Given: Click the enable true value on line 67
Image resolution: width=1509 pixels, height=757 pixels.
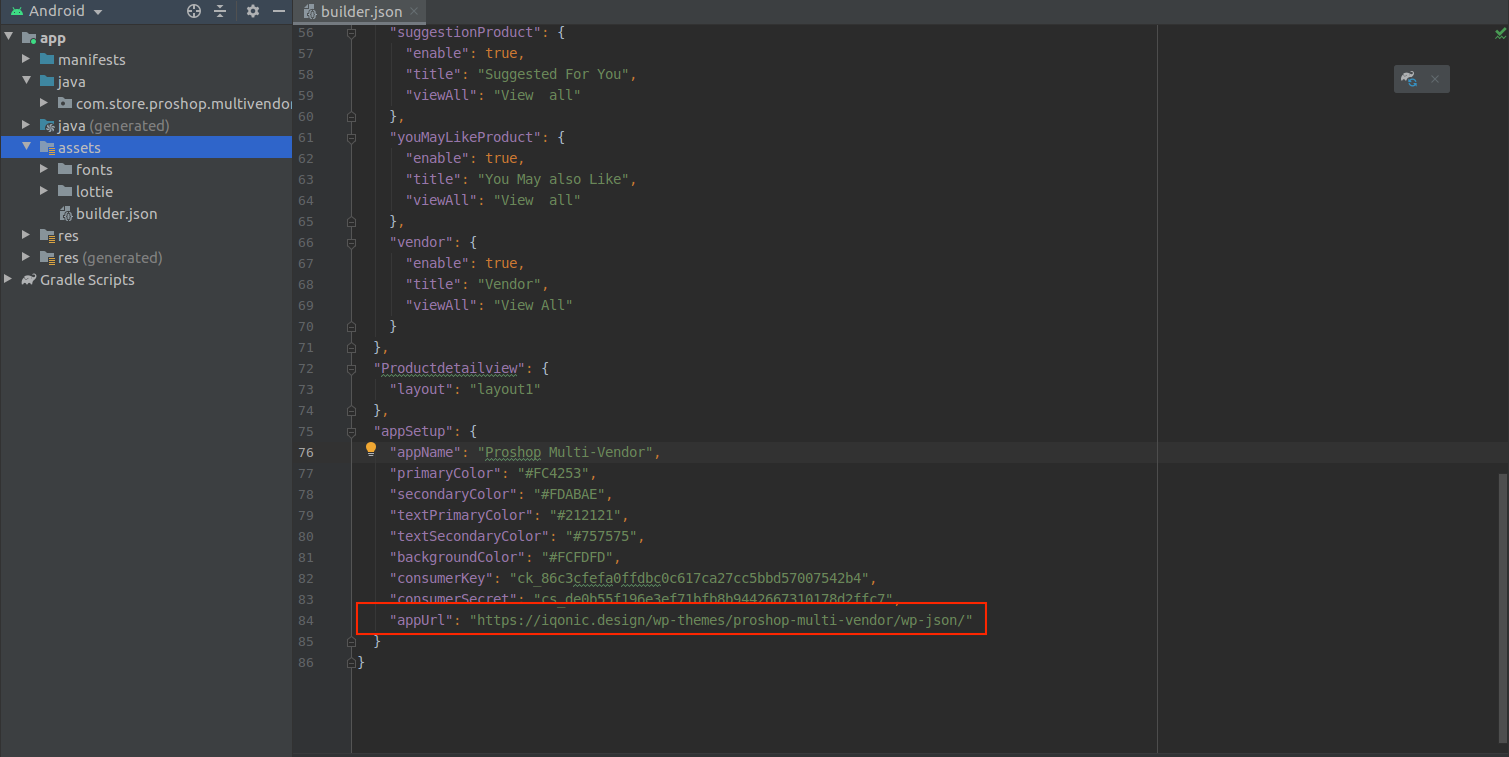Looking at the screenshot, I should [x=501, y=263].
